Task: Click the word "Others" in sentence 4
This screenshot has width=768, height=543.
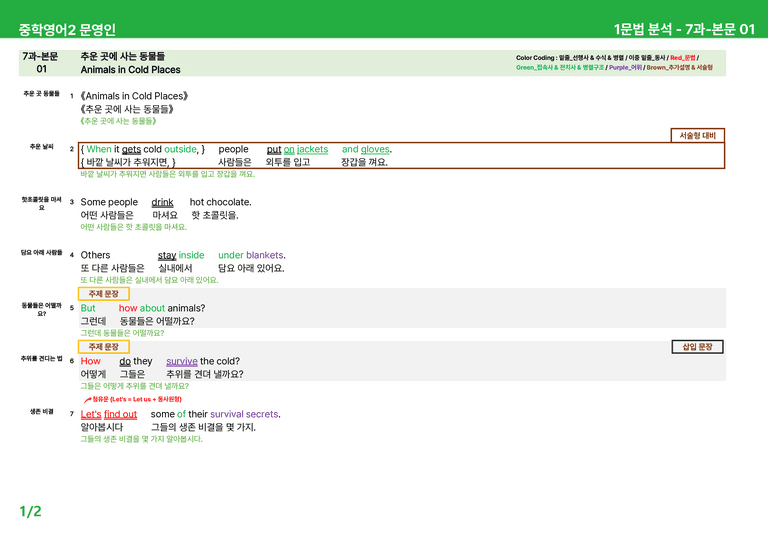Action: [x=95, y=255]
